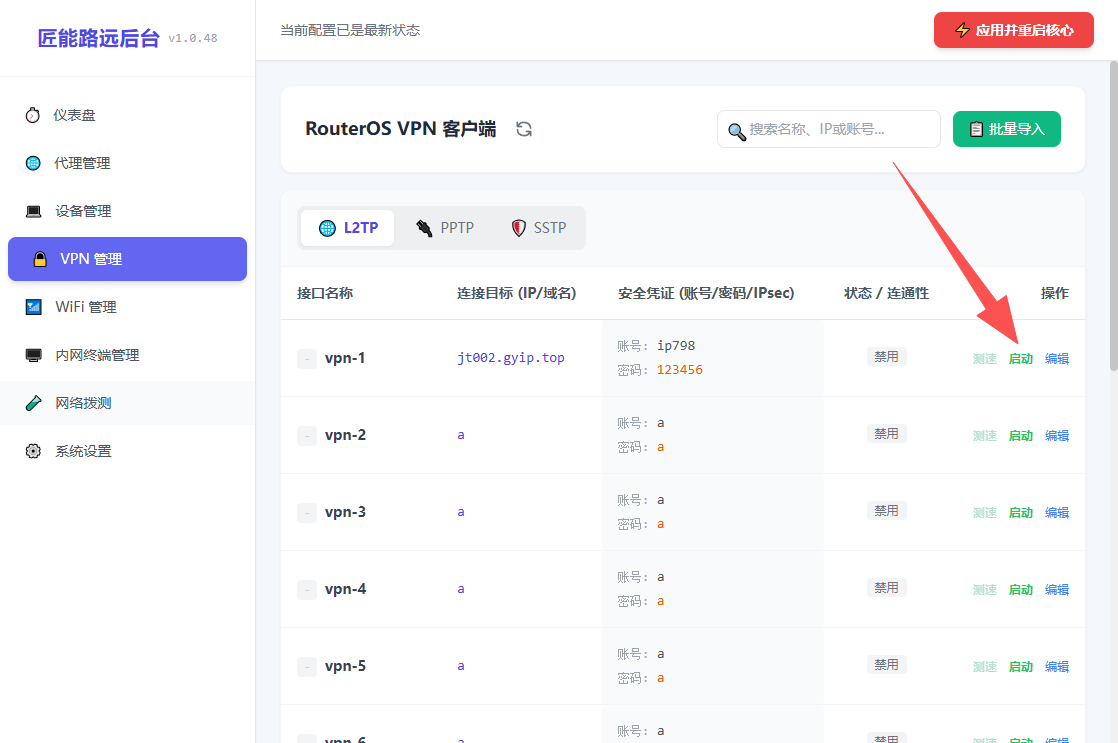1118x743 pixels.
Task: Focus the 搜索名称、IP或账号 search field
Action: pyautogui.click(x=829, y=129)
